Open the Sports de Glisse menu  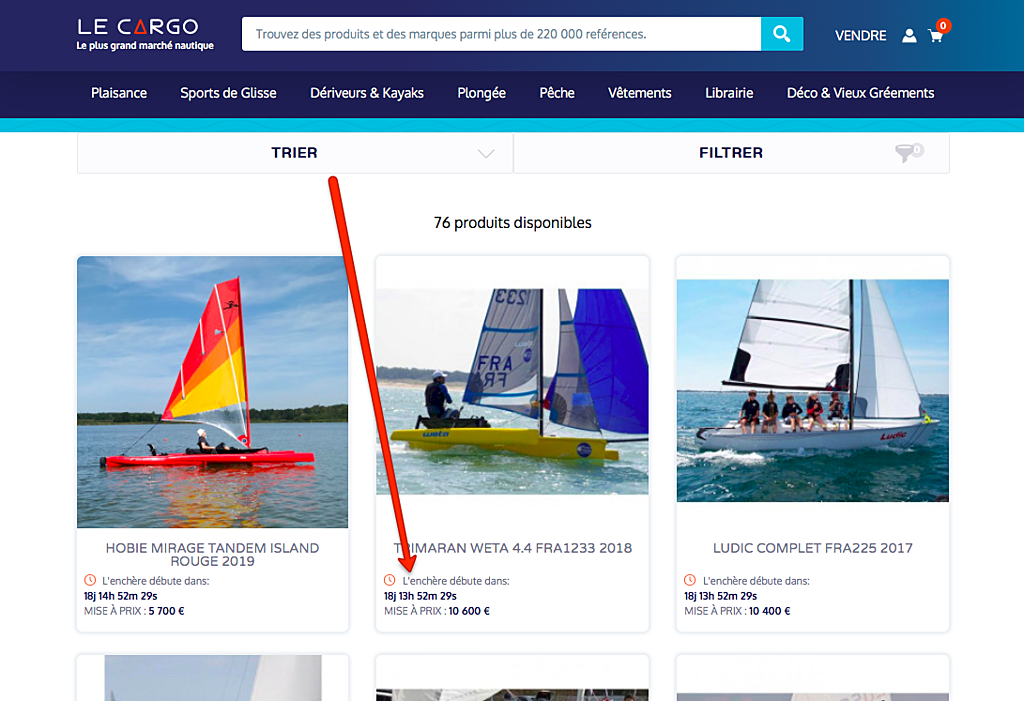228,93
